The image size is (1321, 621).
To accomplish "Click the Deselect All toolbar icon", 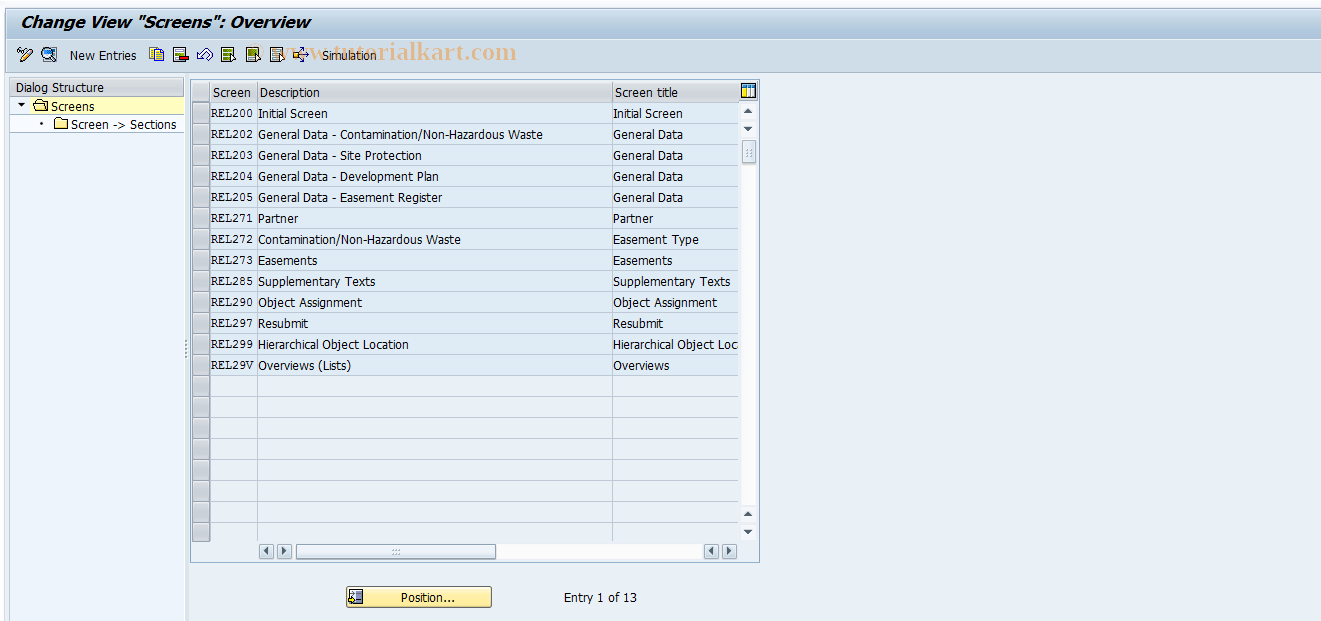I will pyautogui.click(x=277, y=55).
